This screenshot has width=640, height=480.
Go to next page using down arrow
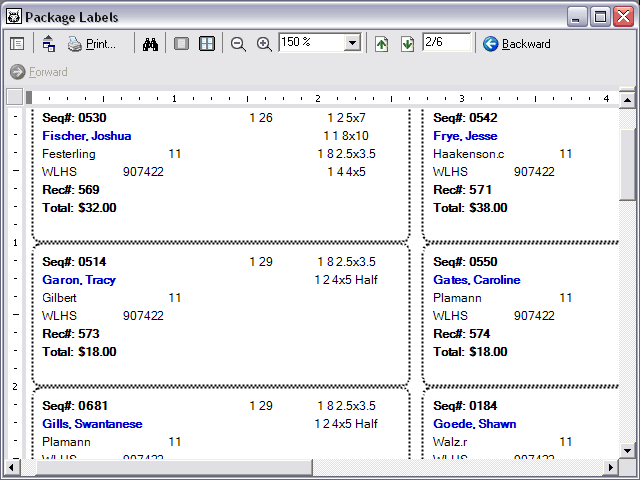click(407, 44)
